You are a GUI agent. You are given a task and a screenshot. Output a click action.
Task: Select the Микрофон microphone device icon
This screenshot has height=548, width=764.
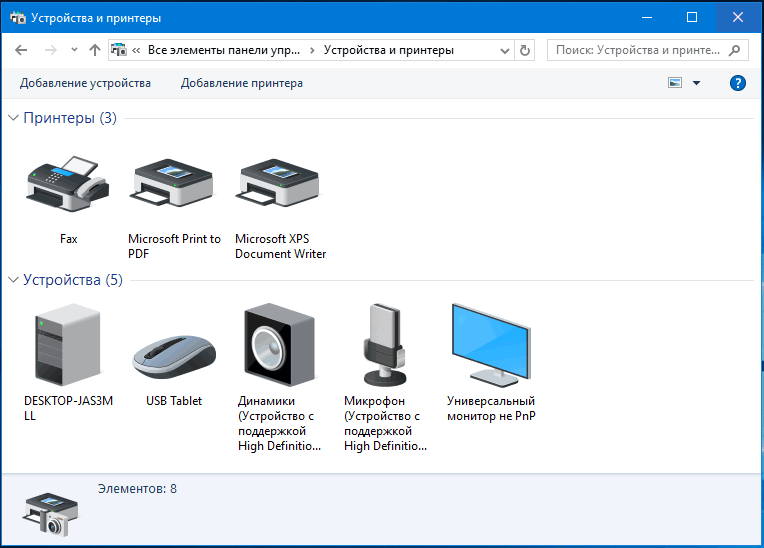click(385, 345)
